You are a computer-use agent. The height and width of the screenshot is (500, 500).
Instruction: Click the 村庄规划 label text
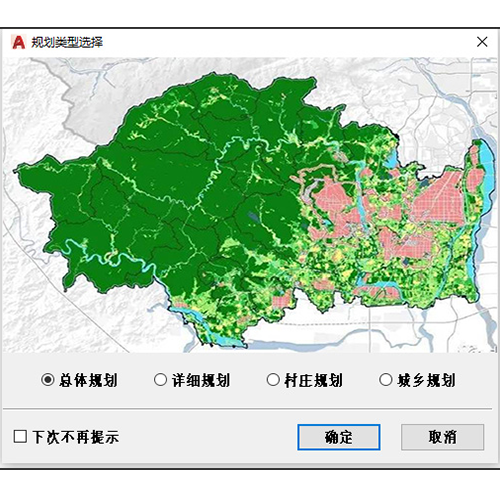(314, 380)
